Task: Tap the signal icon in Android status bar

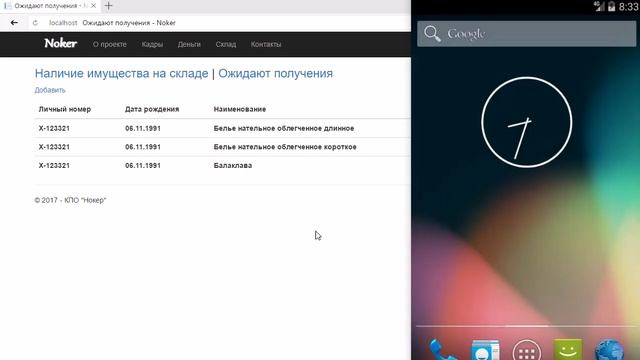Action: point(599,6)
